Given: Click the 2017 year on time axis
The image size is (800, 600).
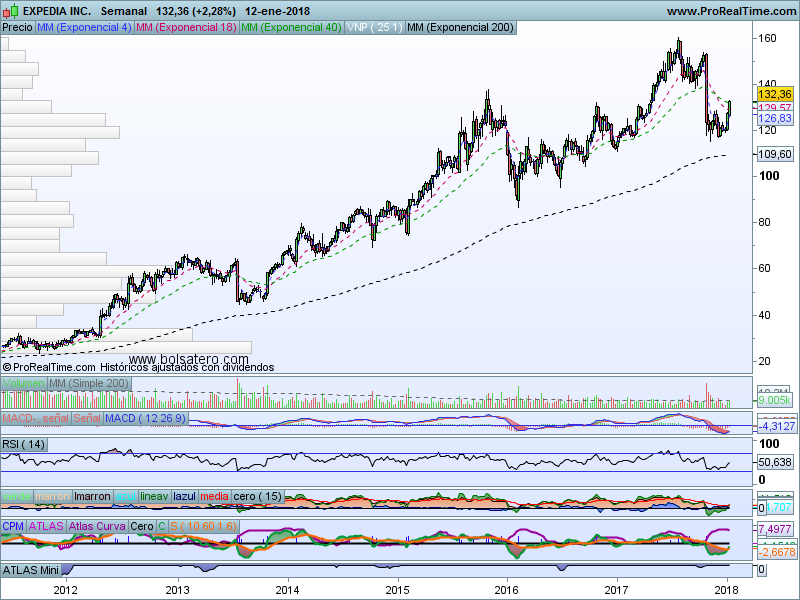Looking at the screenshot, I should click(x=617, y=590).
